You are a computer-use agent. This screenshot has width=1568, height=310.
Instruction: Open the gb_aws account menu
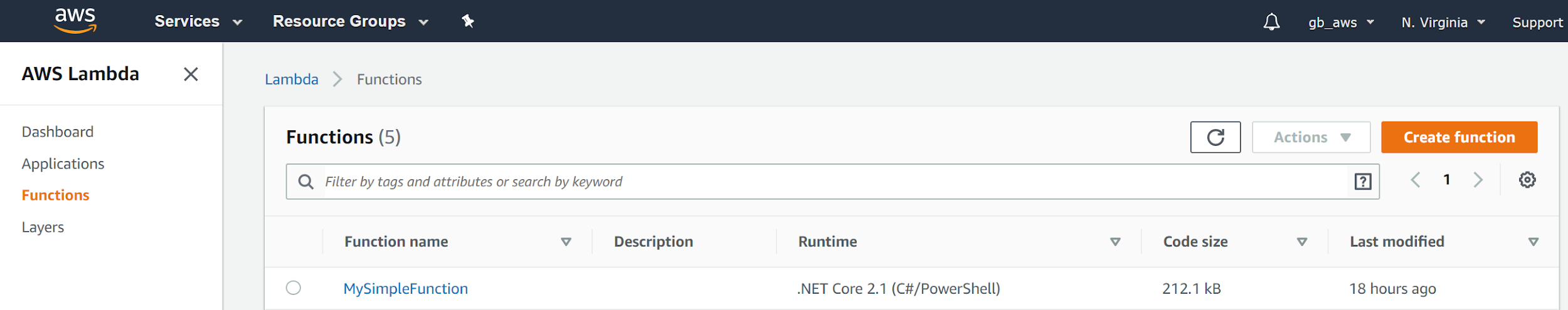1341,23
